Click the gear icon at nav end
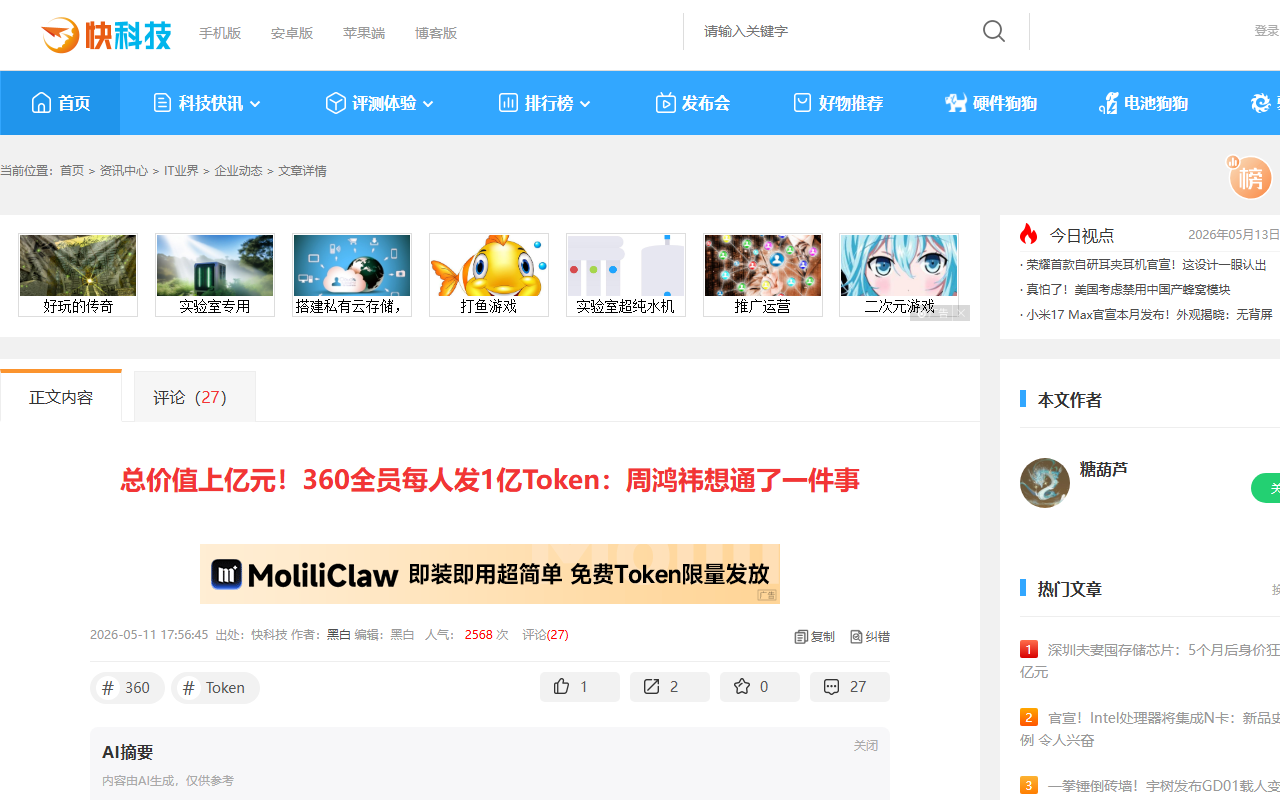The image size is (1280, 800). pos(1261,103)
